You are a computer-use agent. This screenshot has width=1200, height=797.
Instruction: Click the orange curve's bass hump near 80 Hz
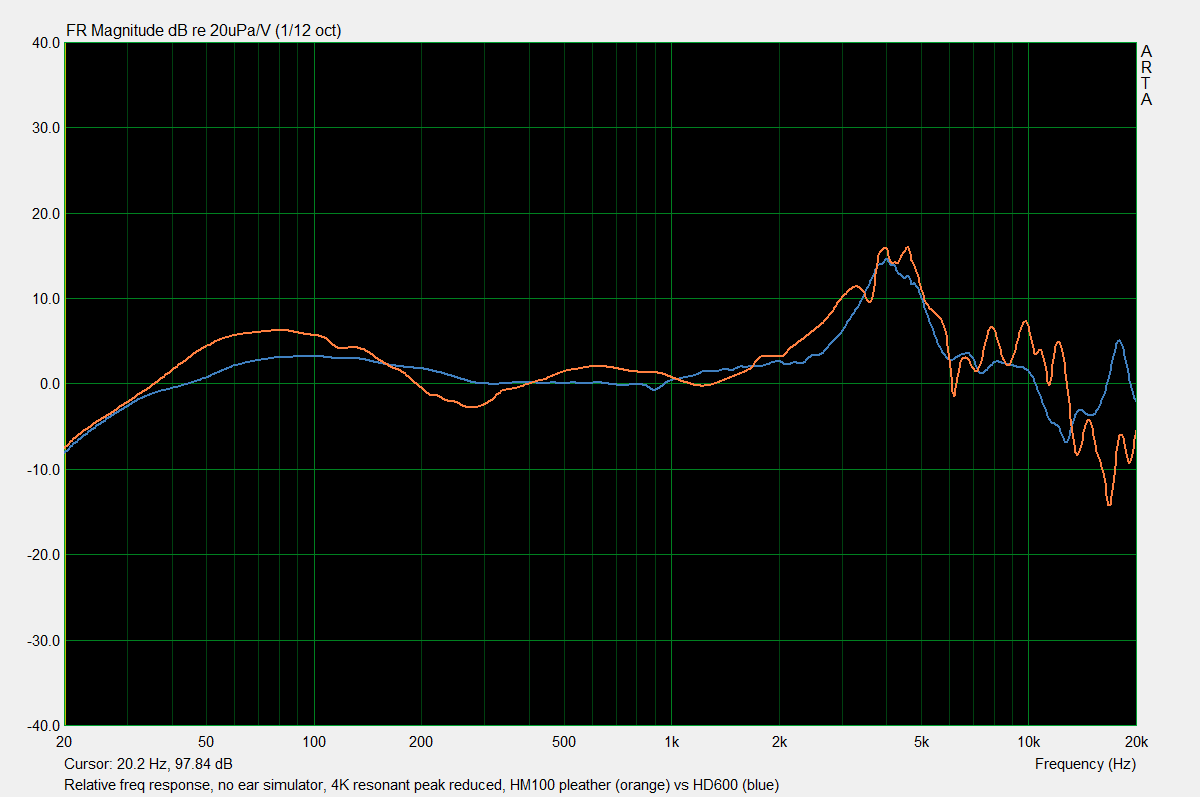point(280,329)
